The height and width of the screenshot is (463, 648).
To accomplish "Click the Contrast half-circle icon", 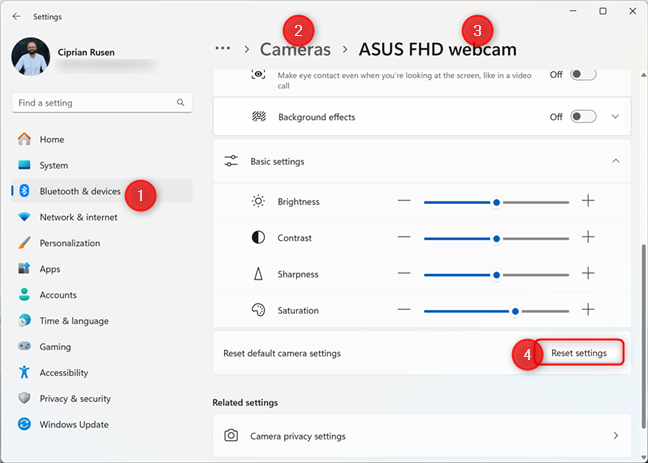I will 258,238.
